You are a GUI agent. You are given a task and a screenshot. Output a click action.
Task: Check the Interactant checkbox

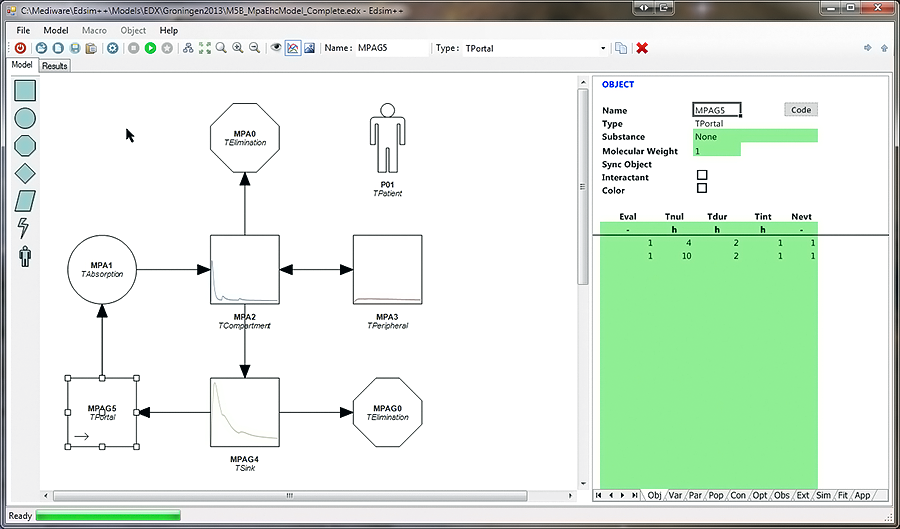702,176
